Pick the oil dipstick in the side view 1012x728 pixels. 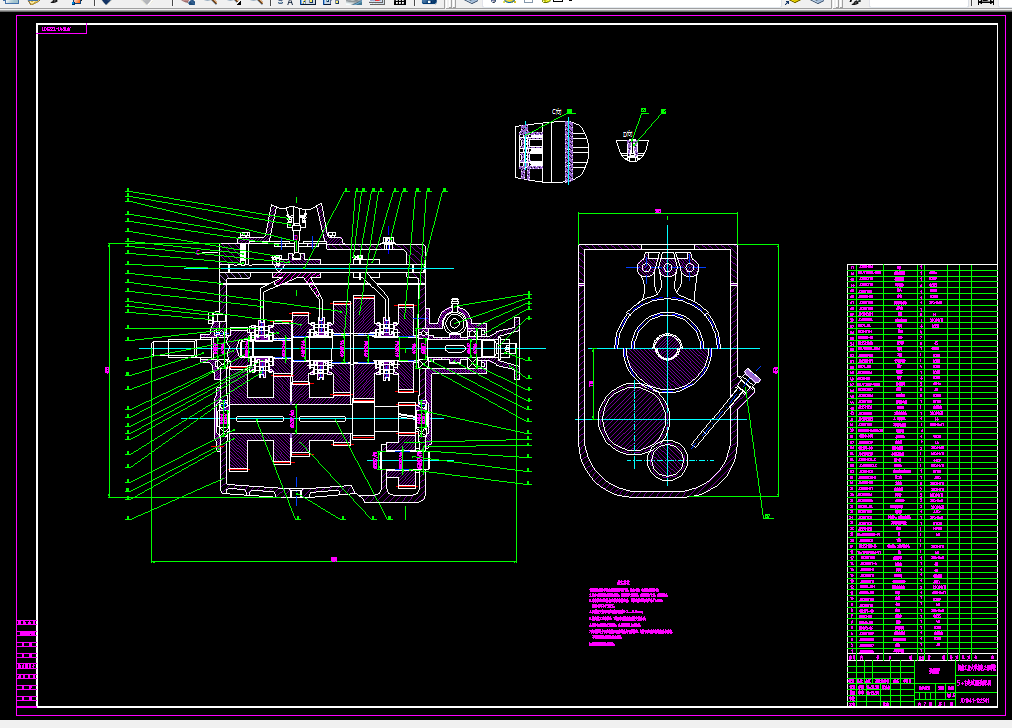point(726,408)
